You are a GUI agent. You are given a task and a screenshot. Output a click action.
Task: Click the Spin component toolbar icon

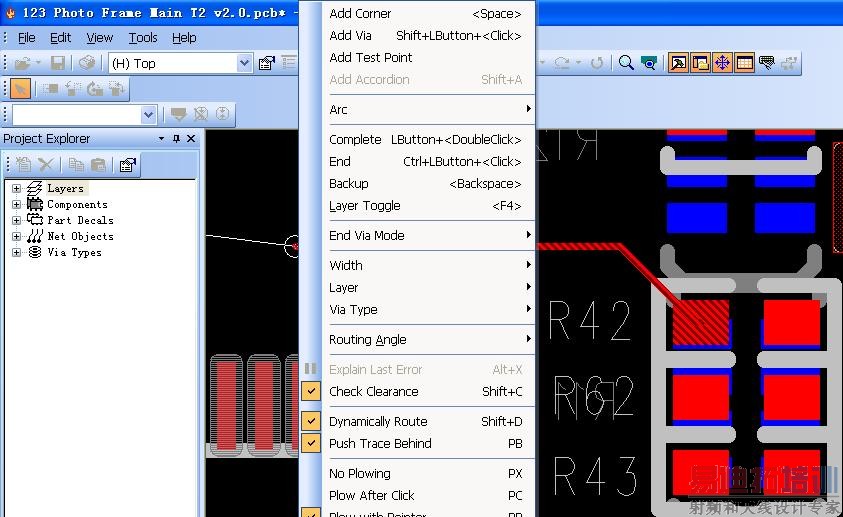[x=95, y=89]
